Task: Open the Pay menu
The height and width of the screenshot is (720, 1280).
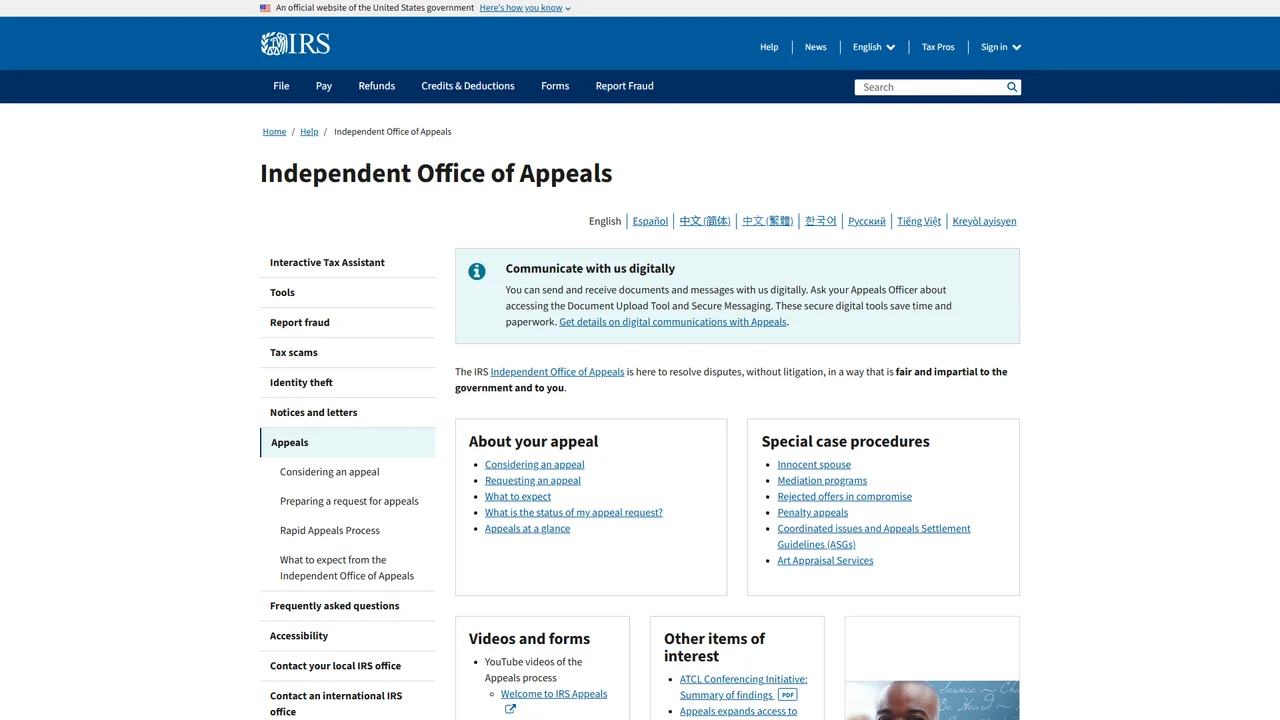Action: tap(324, 86)
